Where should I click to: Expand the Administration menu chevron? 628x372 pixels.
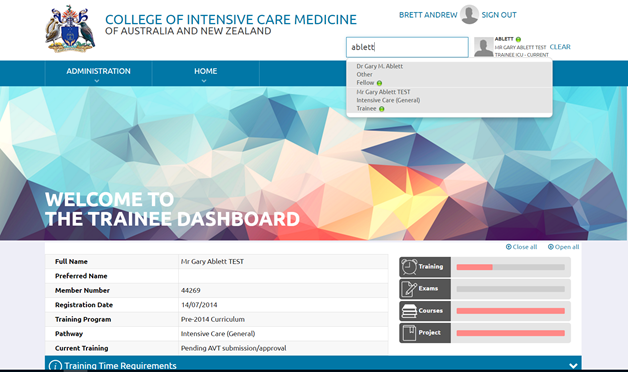click(x=97, y=81)
